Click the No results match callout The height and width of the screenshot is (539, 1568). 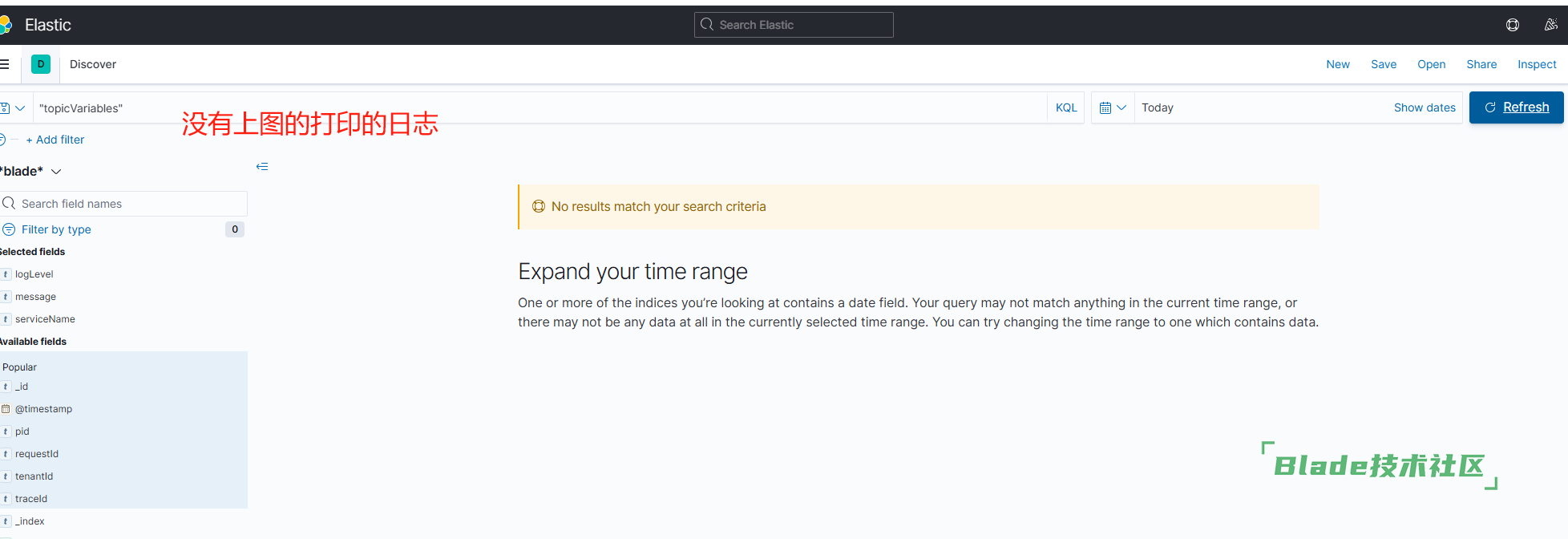point(919,207)
